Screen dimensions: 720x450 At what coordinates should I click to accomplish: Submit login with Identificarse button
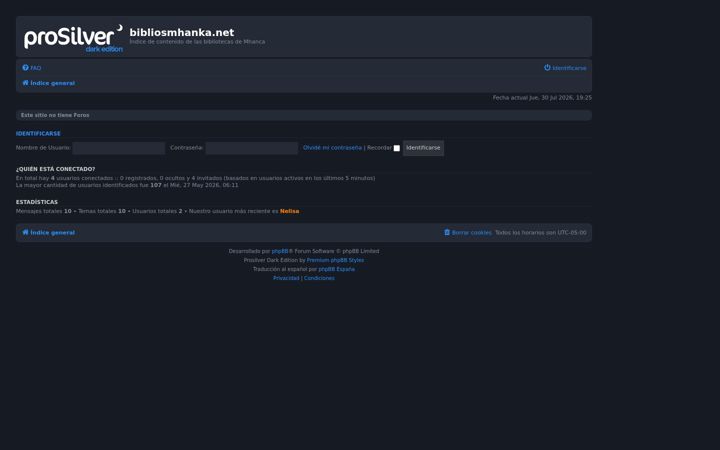(423, 148)
